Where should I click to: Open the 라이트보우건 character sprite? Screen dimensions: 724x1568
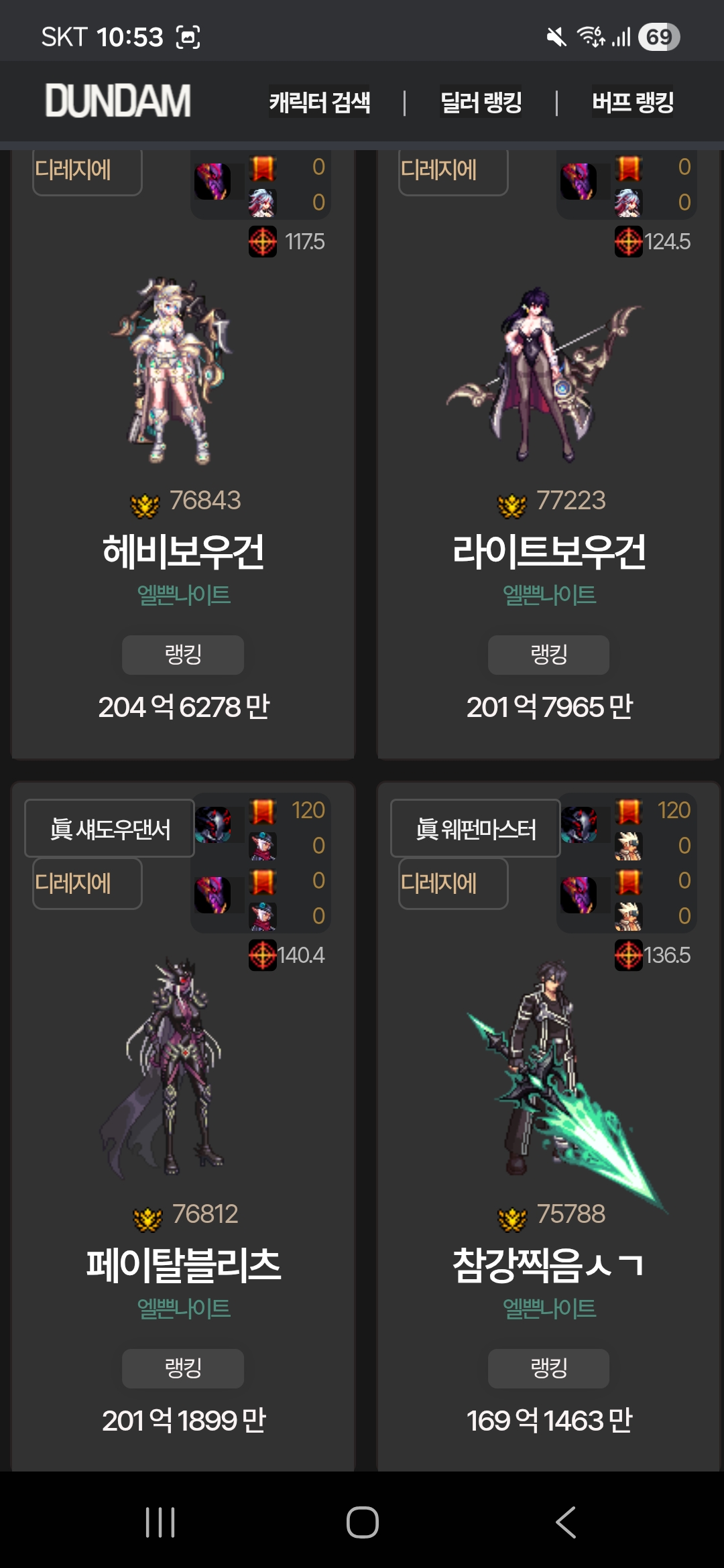[543, 374]
